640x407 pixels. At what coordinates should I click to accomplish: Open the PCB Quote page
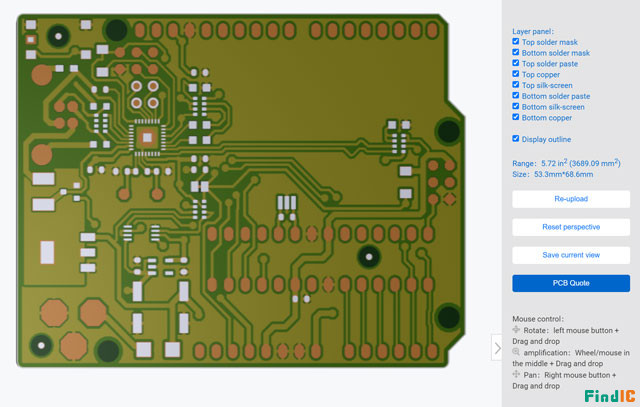tap(571, 283)
